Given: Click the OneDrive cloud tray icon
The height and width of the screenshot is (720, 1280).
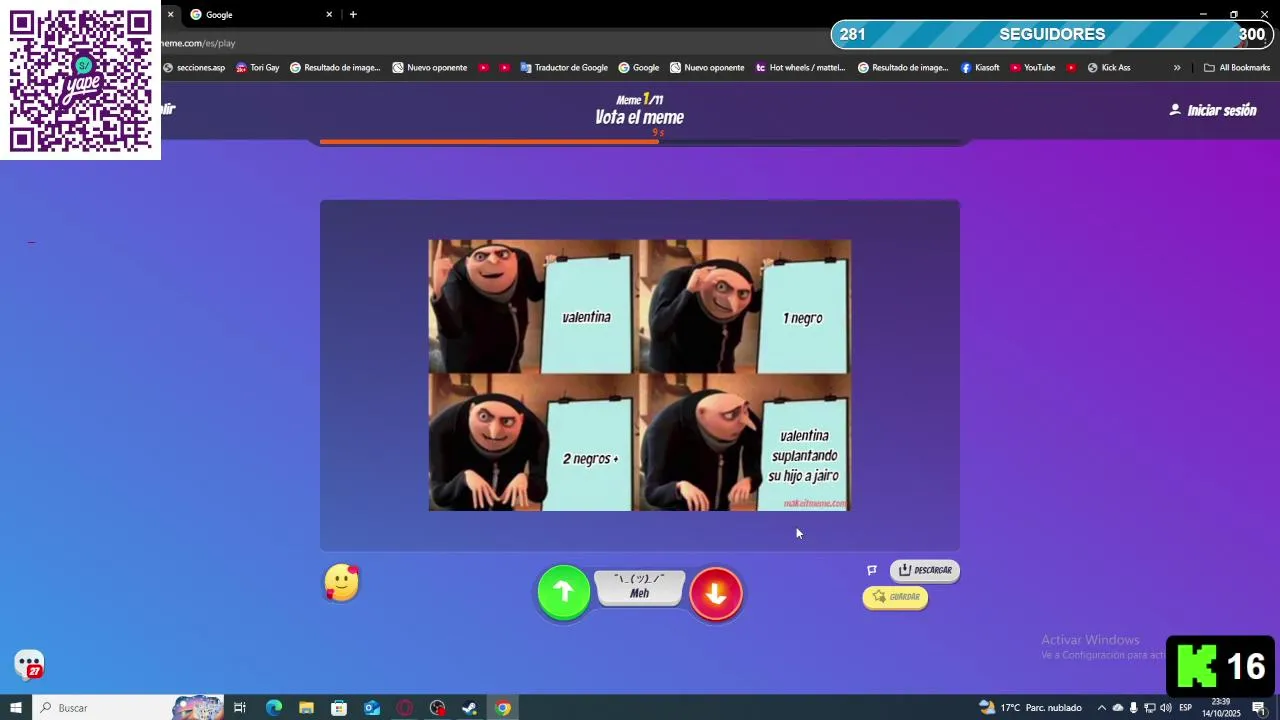Looking at the screenshot, I should (x=1118, y=708).
